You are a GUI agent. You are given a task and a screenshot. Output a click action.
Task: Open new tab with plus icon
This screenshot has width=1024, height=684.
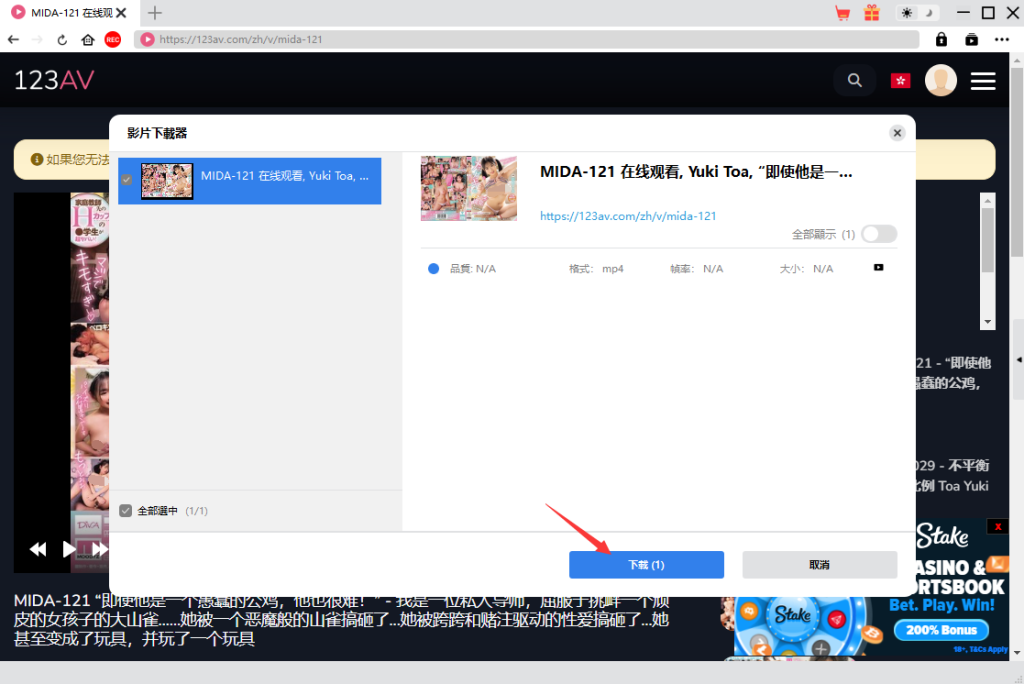155,12
